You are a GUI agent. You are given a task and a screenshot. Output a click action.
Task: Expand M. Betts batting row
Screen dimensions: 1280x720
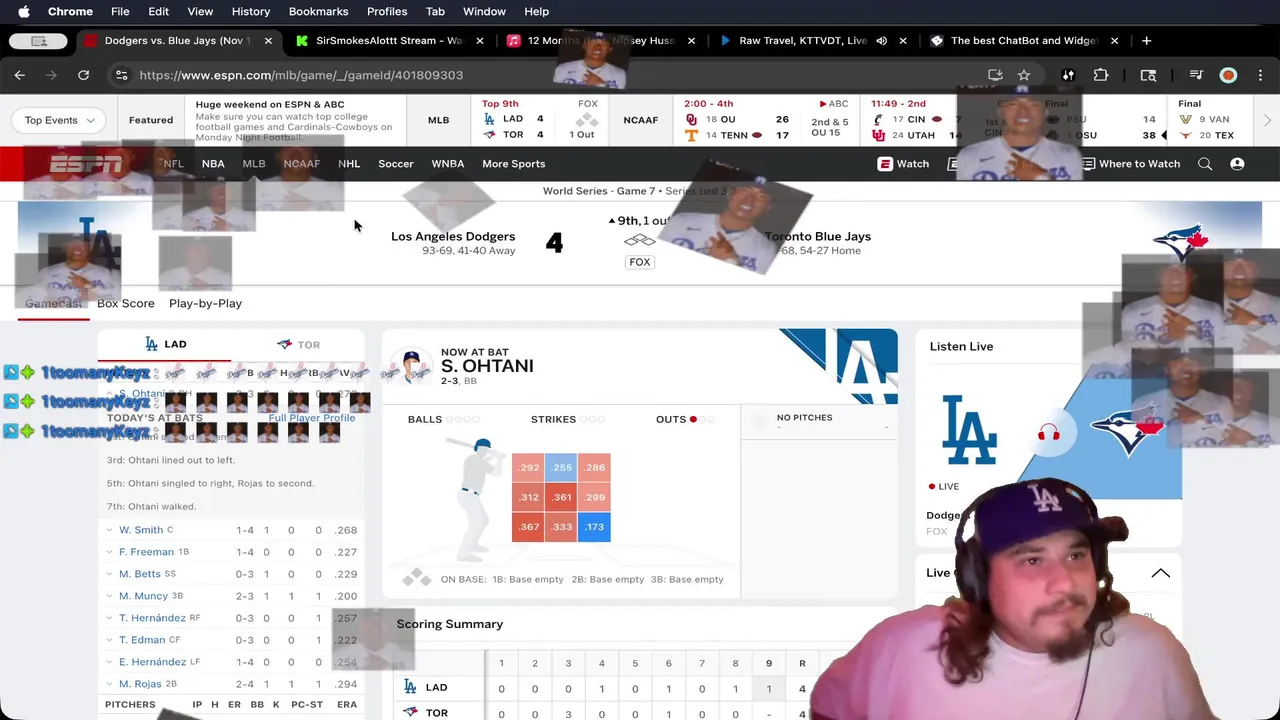(109, 574)
